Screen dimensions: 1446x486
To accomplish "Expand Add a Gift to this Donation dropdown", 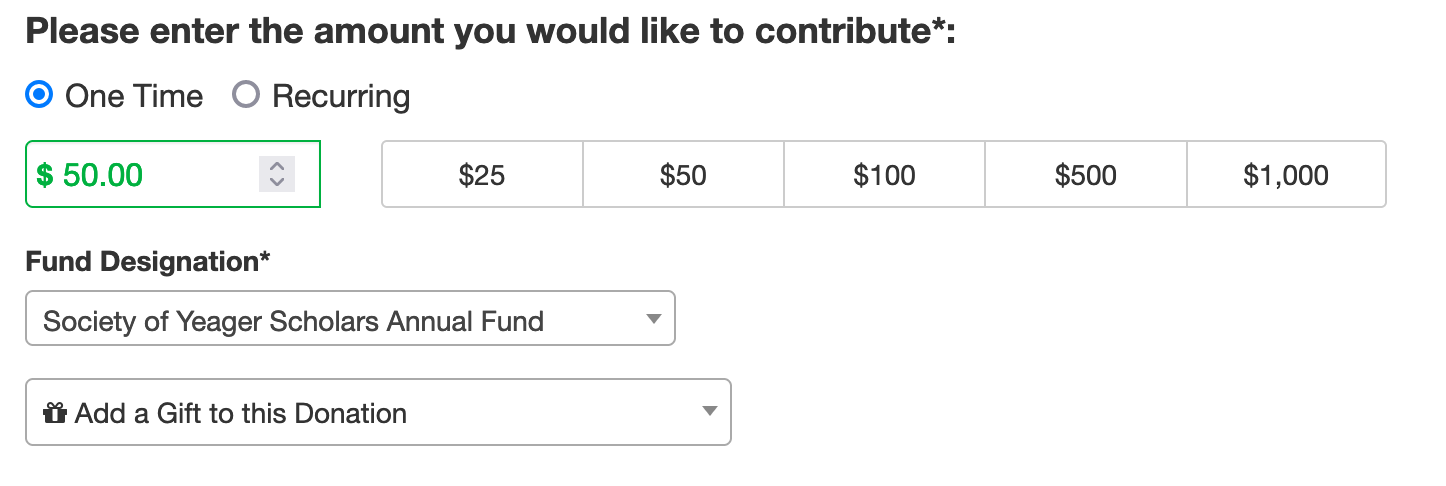I will point(378,412).
